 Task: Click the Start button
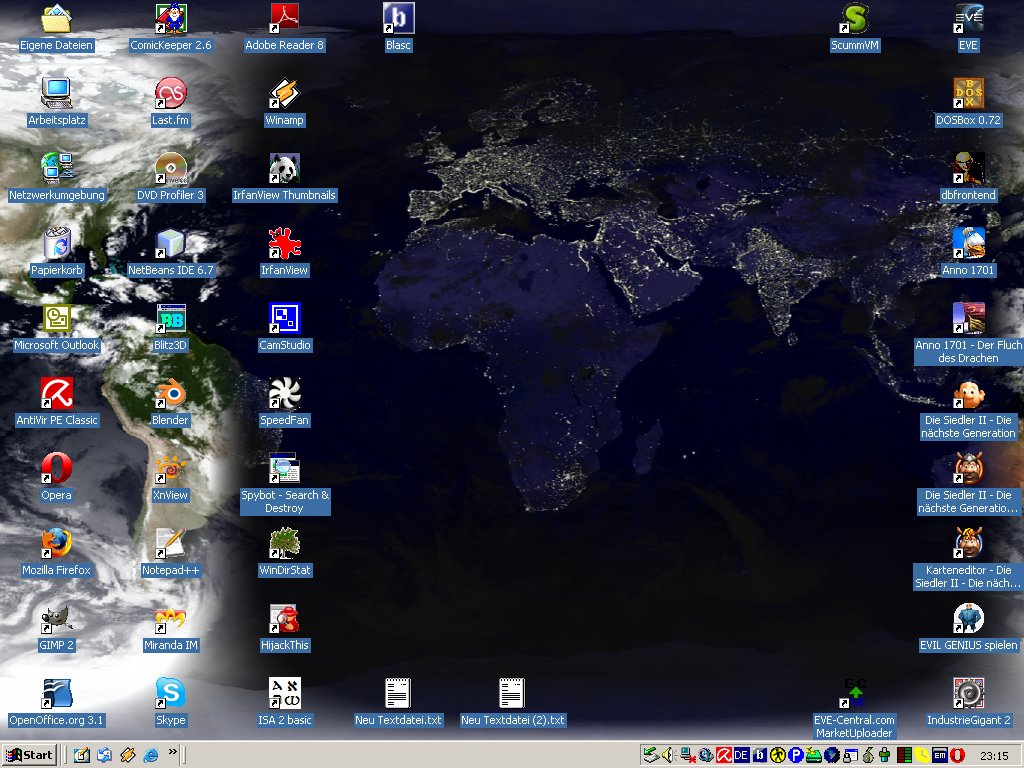click(x=29, y=755)
